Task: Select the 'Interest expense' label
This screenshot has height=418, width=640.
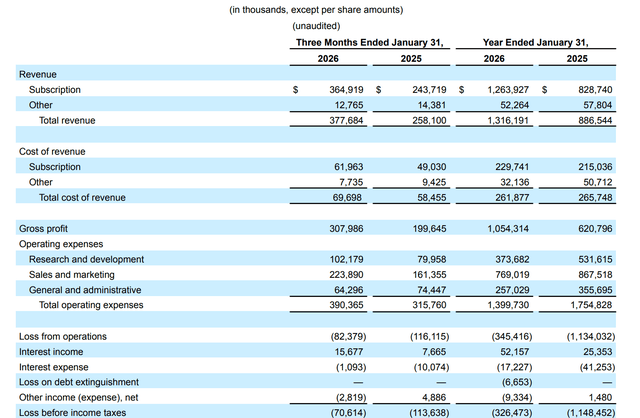Action: point(53,367)
